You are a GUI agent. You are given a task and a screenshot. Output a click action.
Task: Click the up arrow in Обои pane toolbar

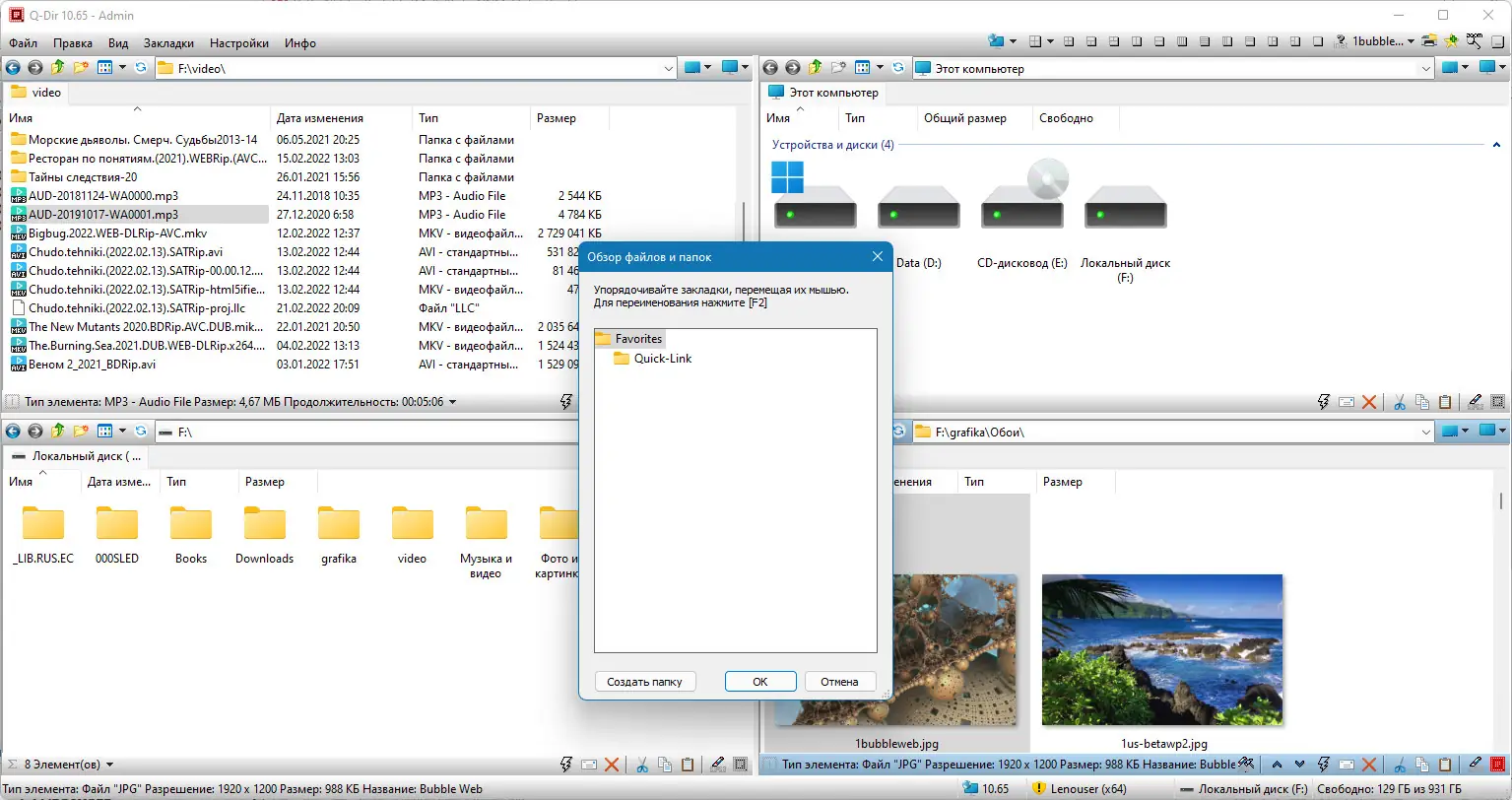click(1277, 764)
